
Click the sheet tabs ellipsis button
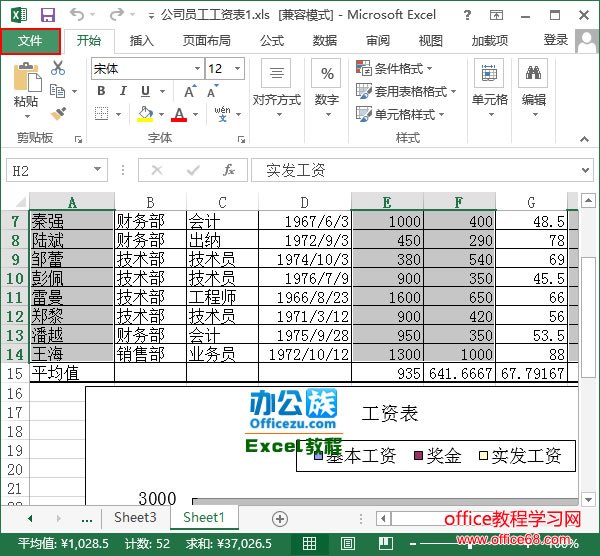(87, 519)
